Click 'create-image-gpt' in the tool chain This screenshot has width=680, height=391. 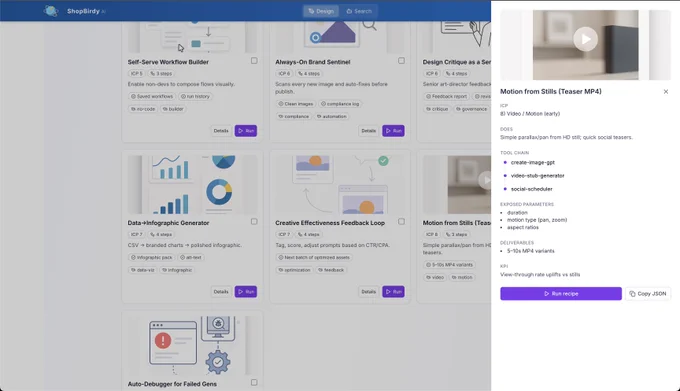533,162
